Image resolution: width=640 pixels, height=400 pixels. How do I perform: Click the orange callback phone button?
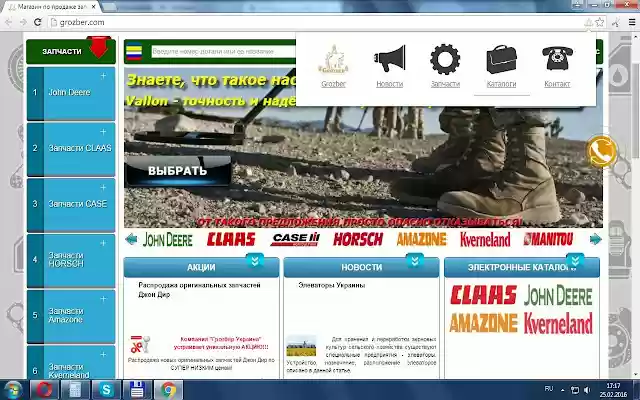click(x=602, y=151)
